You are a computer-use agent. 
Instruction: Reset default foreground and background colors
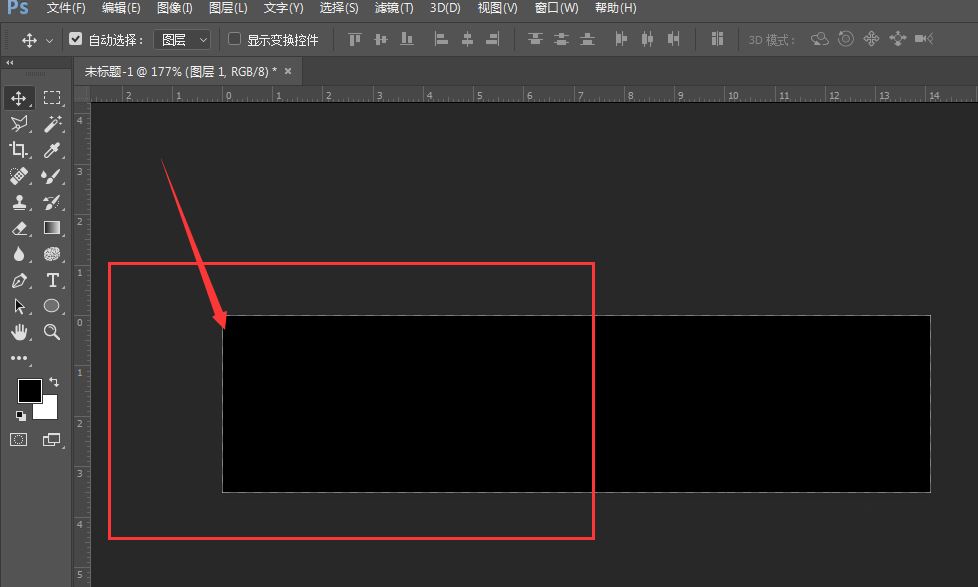tap(21, 415)
